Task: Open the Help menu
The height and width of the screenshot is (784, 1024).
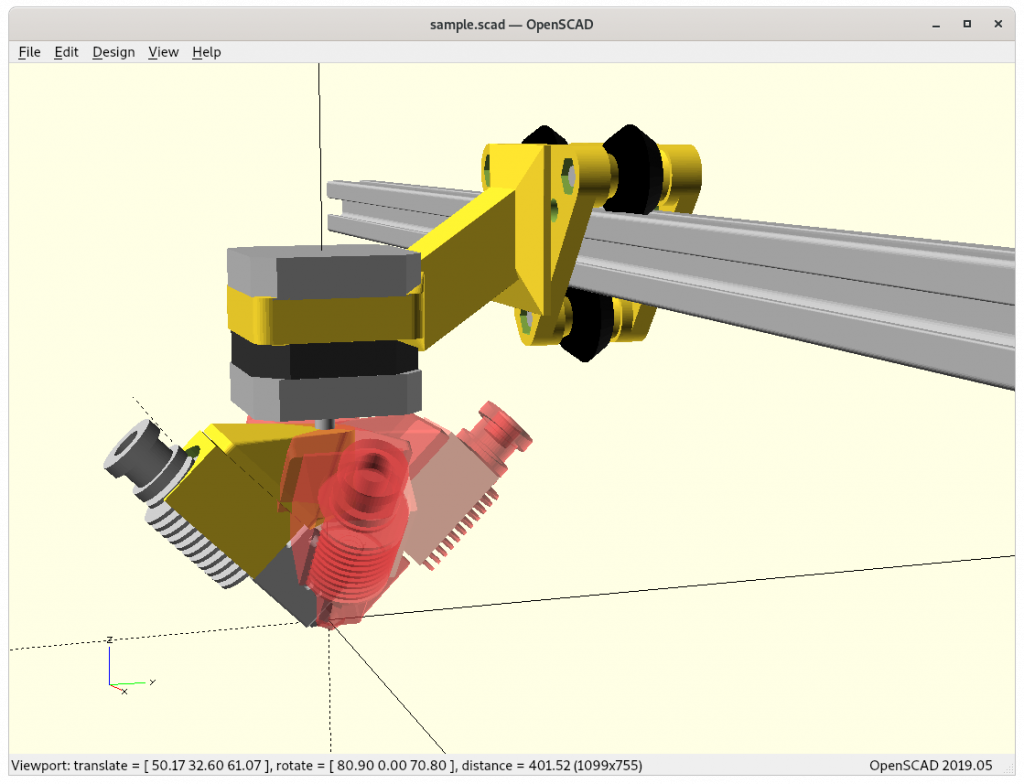Action: 206,52
